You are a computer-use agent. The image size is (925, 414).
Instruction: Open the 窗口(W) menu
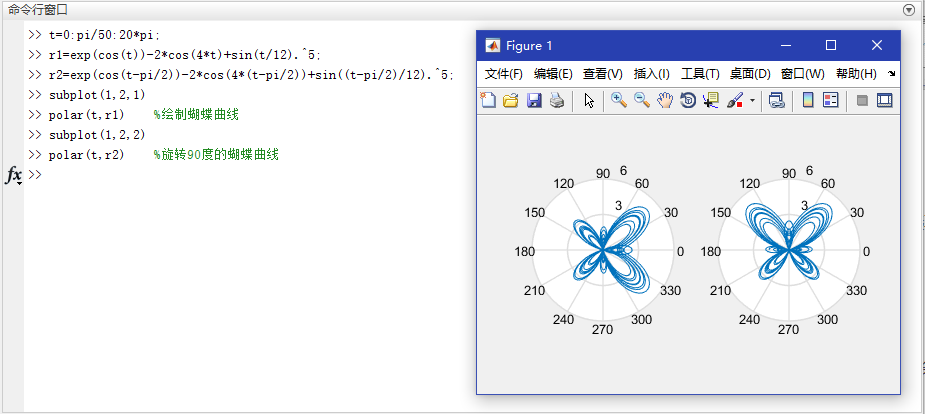pos(803,74)
